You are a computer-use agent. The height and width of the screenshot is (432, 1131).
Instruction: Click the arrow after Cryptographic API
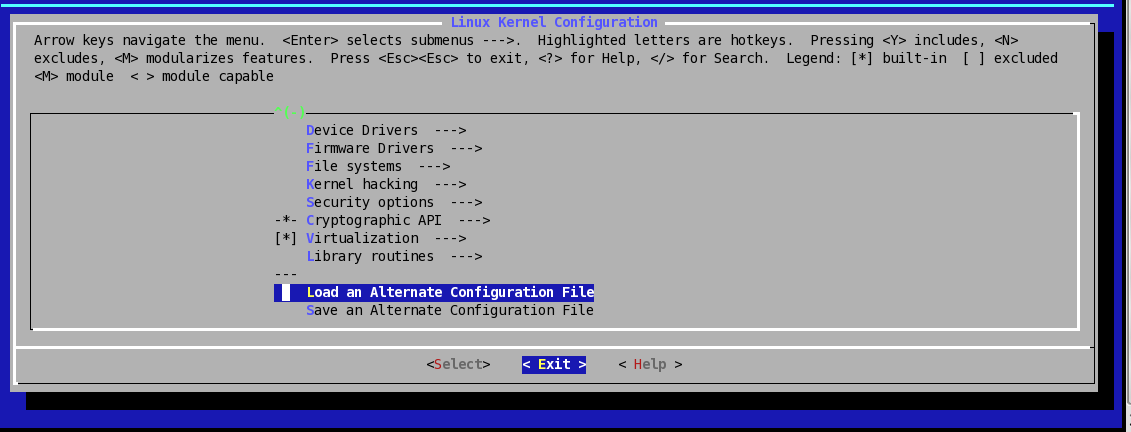(x=474, y=220)
